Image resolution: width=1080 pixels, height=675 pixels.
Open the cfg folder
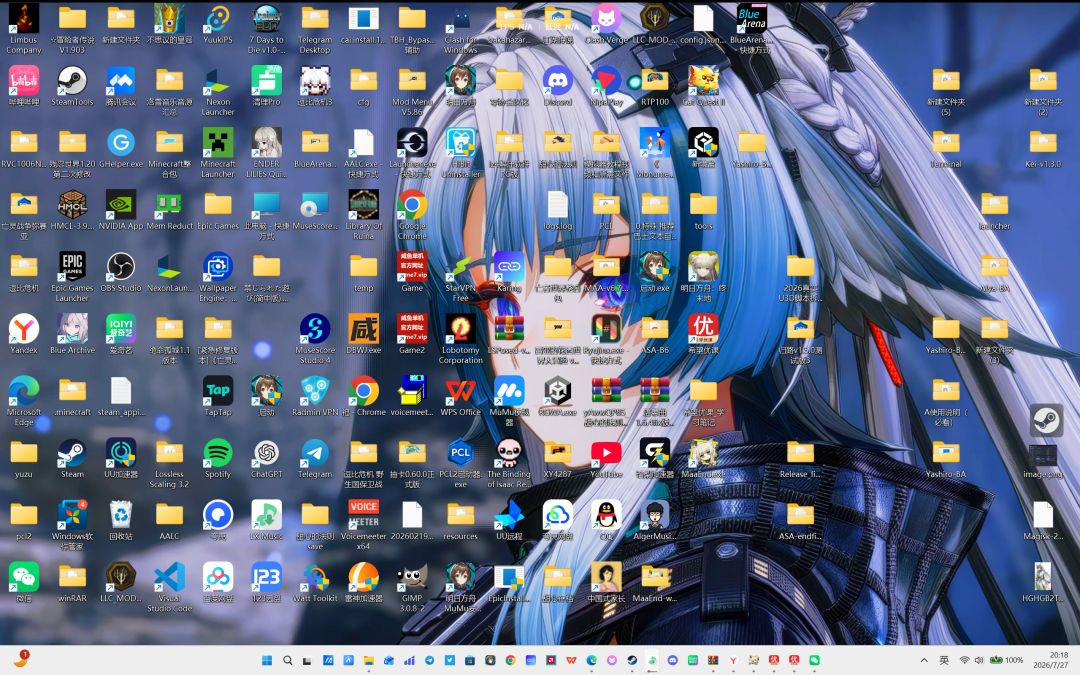click(364, 85)
